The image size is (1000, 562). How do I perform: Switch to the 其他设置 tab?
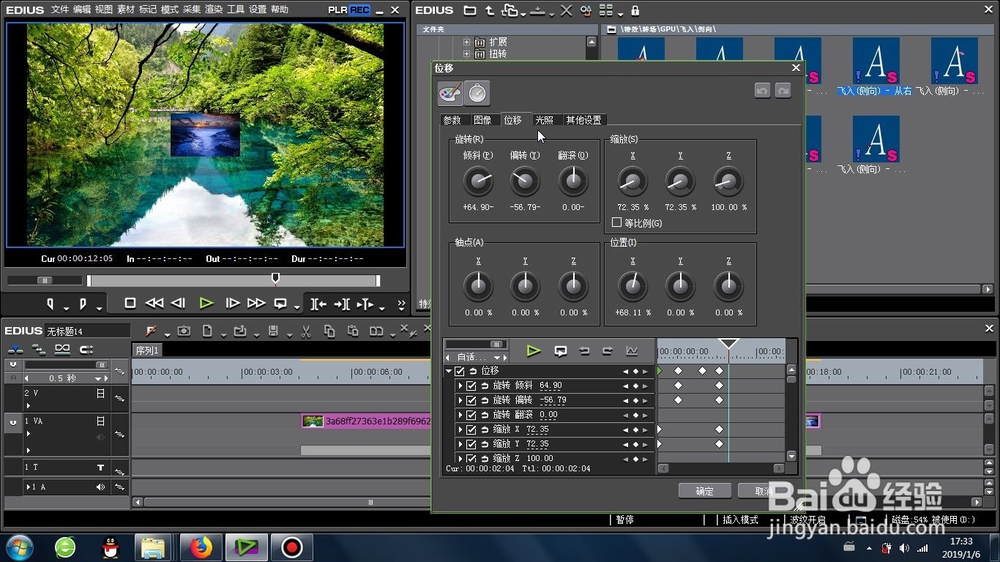(584, 120)
